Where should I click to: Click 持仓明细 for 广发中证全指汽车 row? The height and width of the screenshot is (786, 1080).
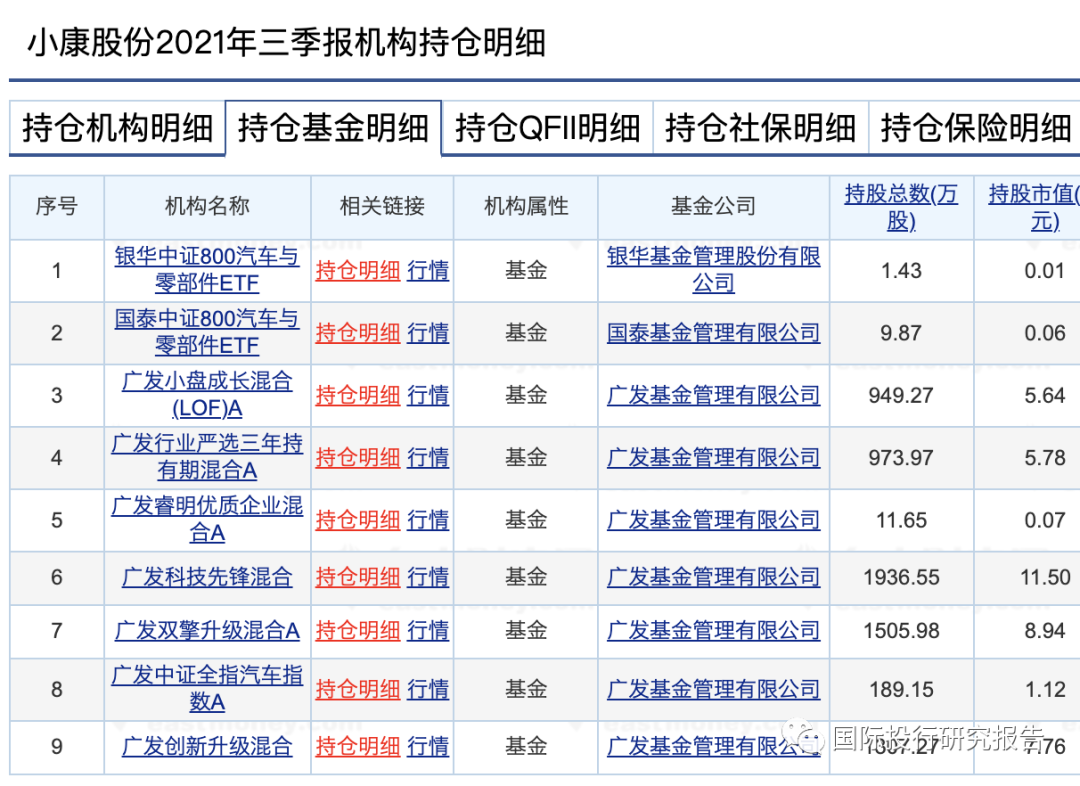[x=357, y=690]
